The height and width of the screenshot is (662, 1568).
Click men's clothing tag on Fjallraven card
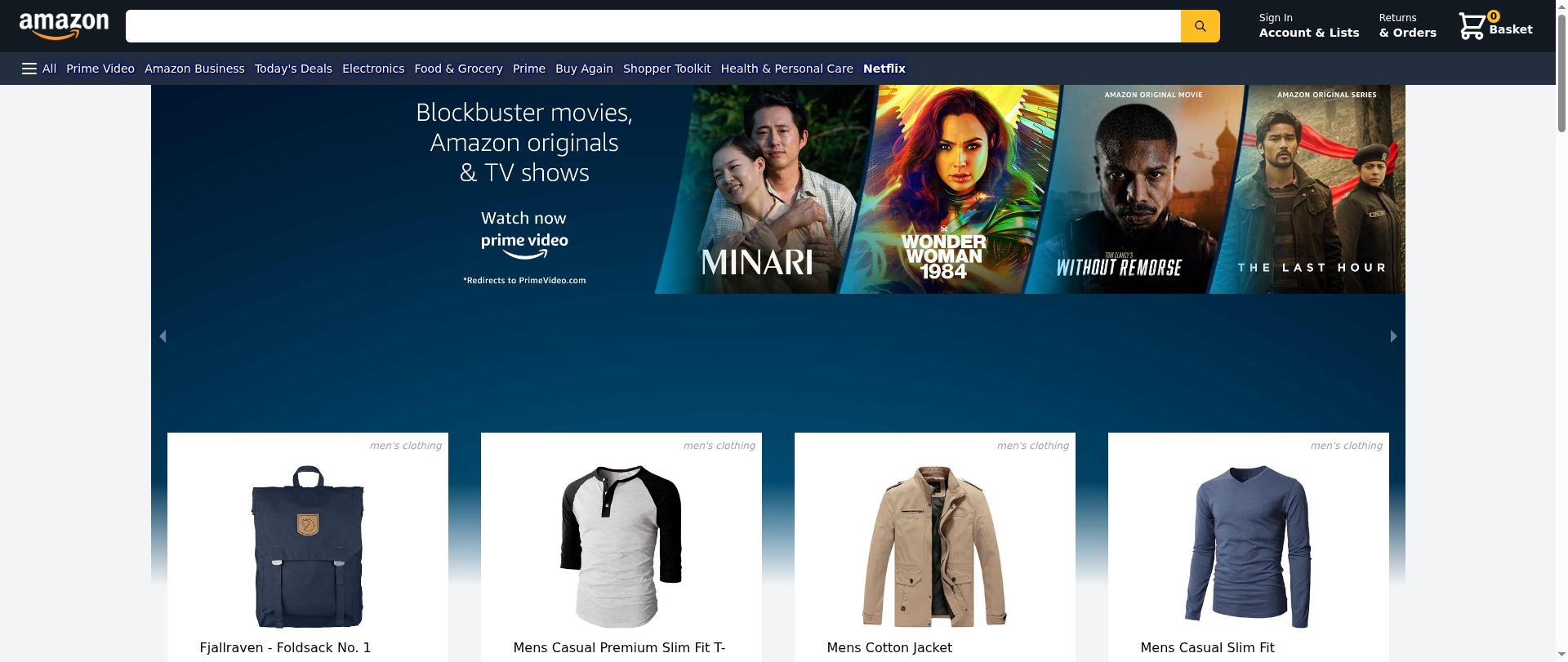tap(405, 446)
